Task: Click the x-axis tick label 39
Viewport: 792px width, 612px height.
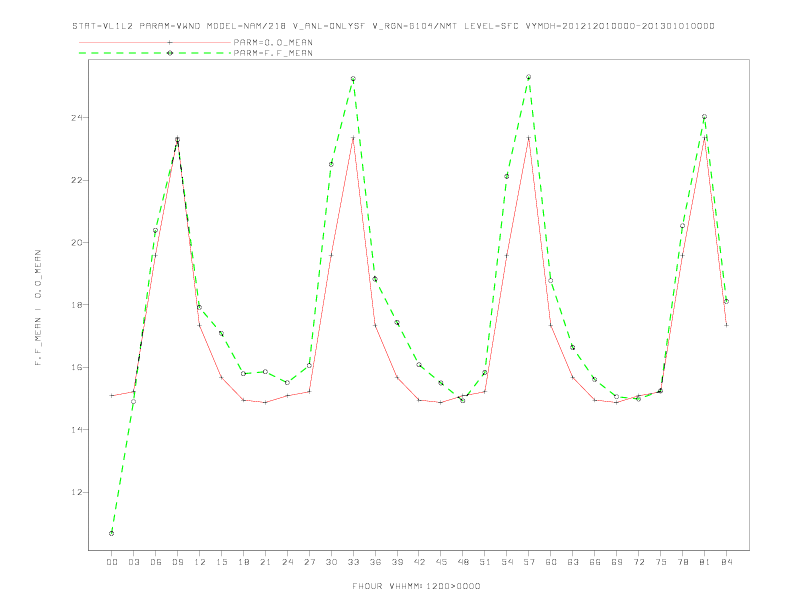Action: (x=397, y=562)
